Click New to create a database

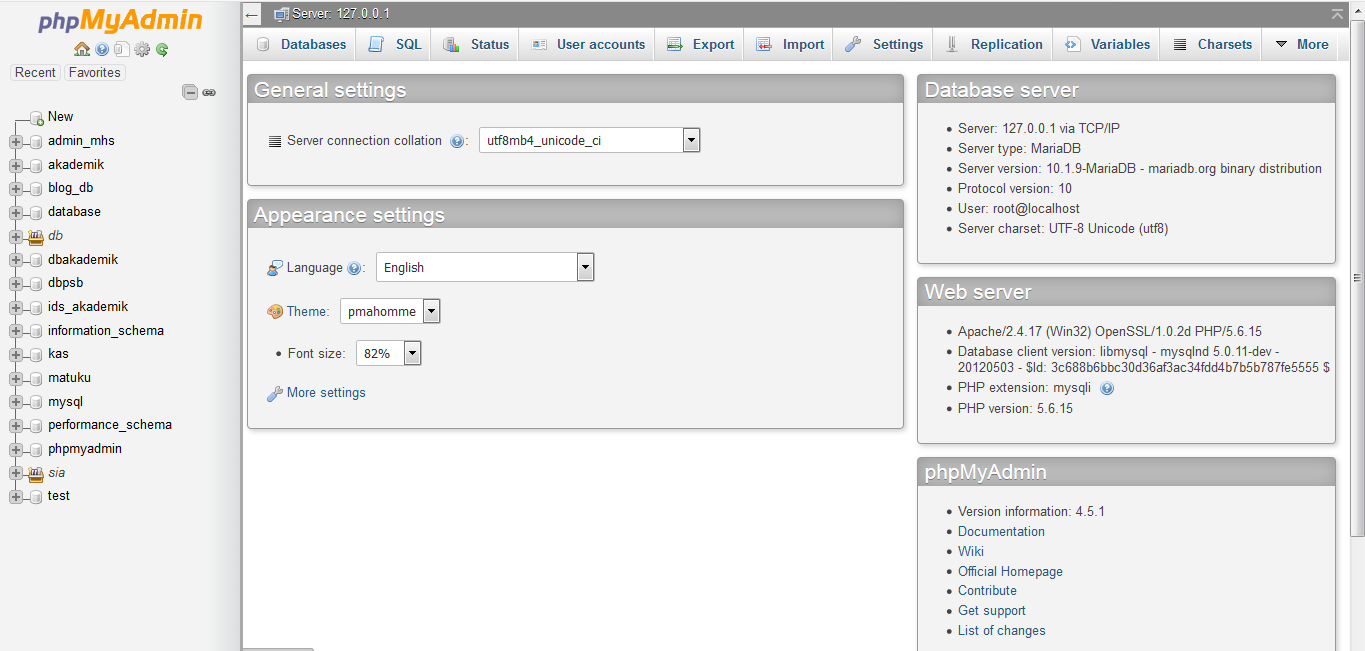click(x=60, y=117)
